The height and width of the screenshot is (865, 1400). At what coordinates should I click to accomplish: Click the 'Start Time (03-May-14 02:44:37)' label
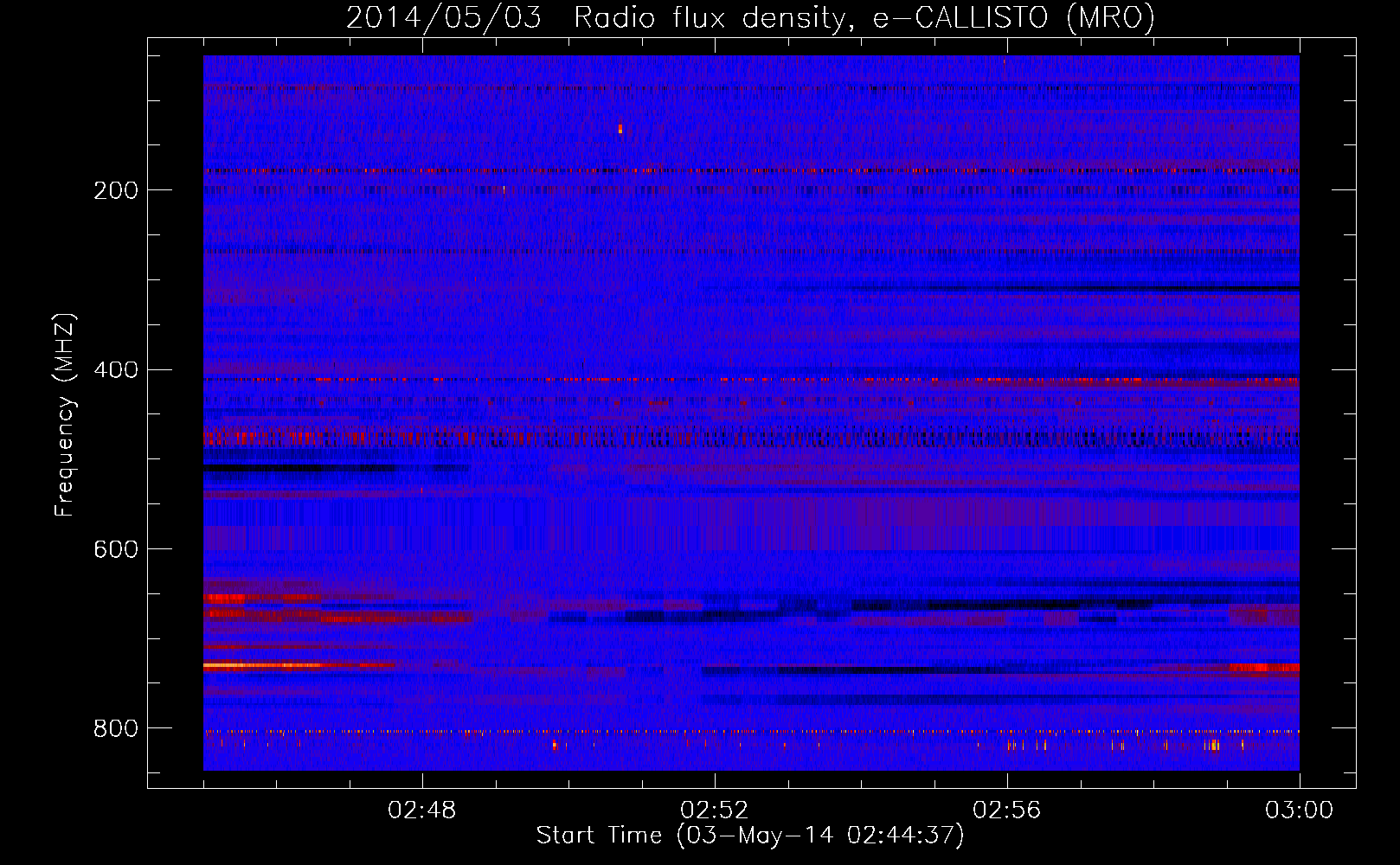[x=750, y=836]
